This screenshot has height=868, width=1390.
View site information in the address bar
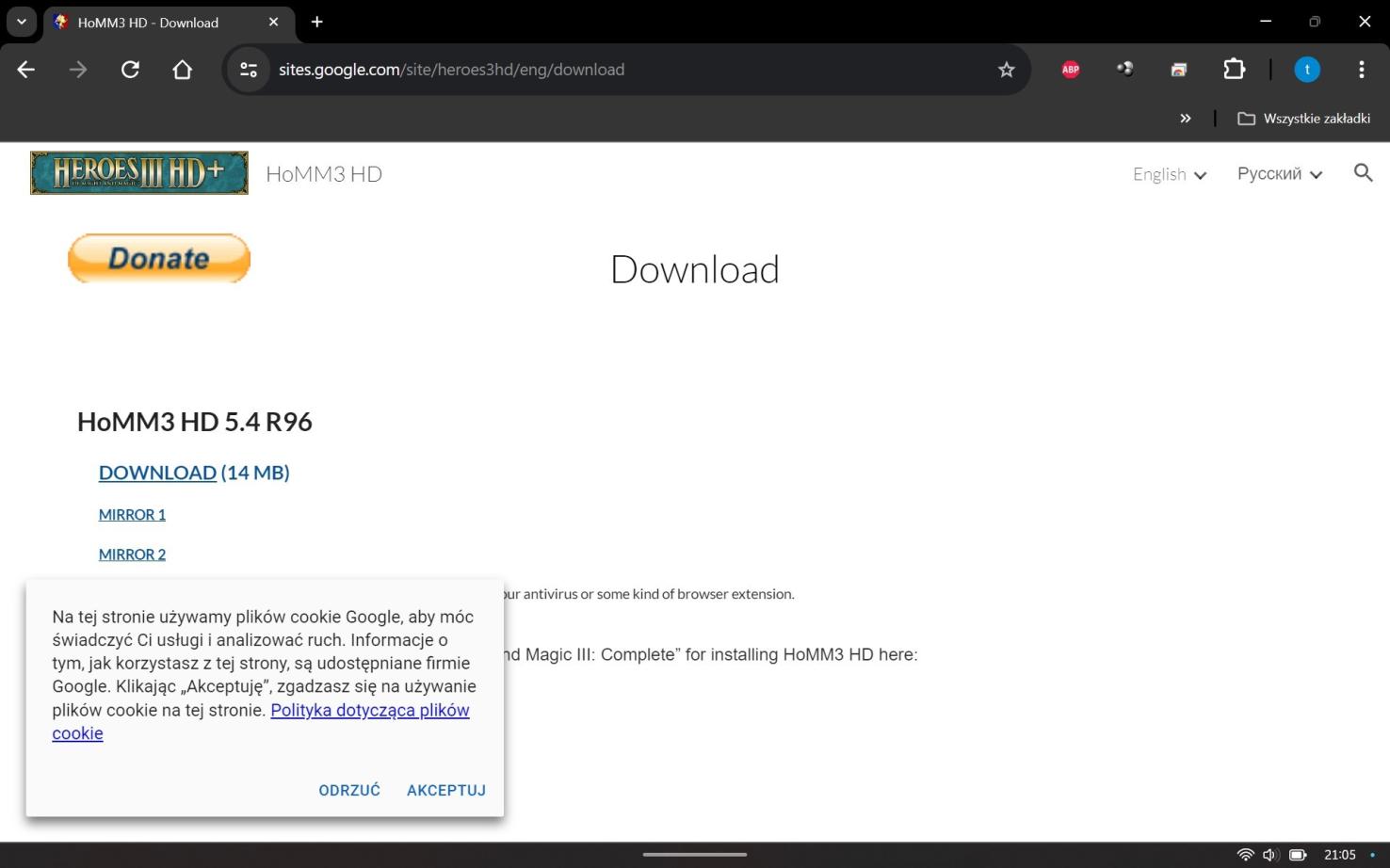coord(248,69)
